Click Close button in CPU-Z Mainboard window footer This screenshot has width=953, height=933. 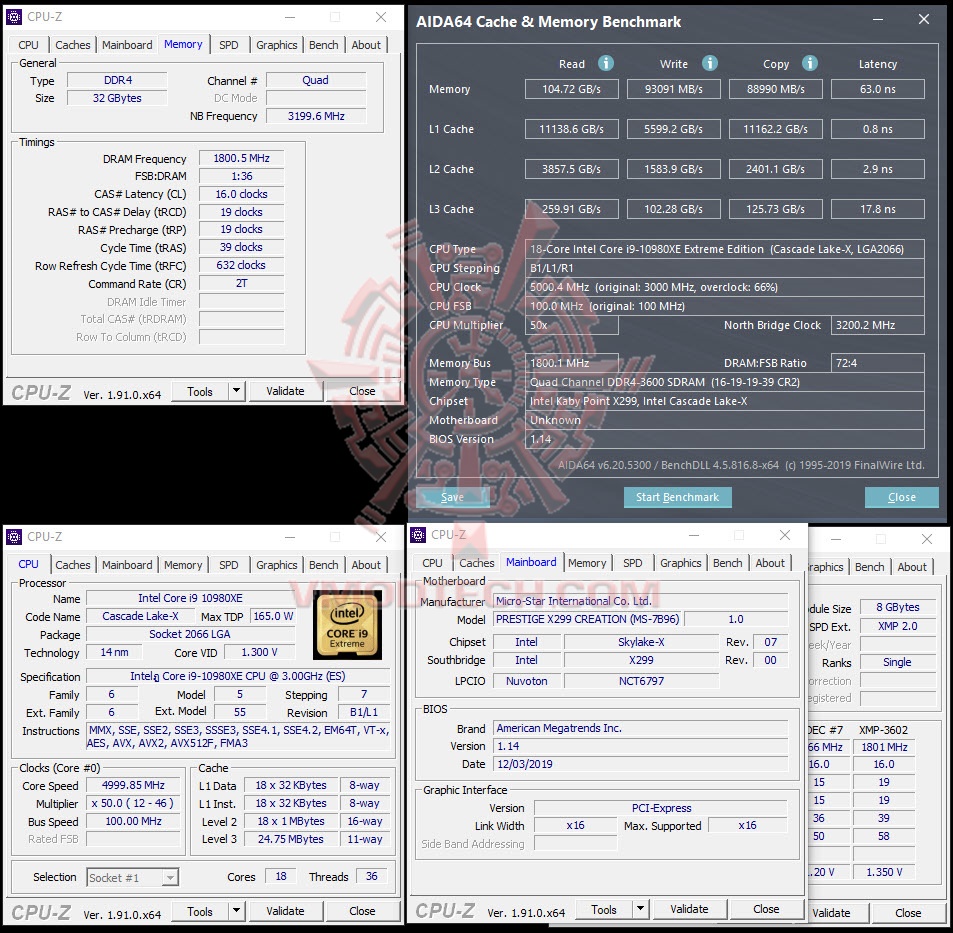click(766, 909)
